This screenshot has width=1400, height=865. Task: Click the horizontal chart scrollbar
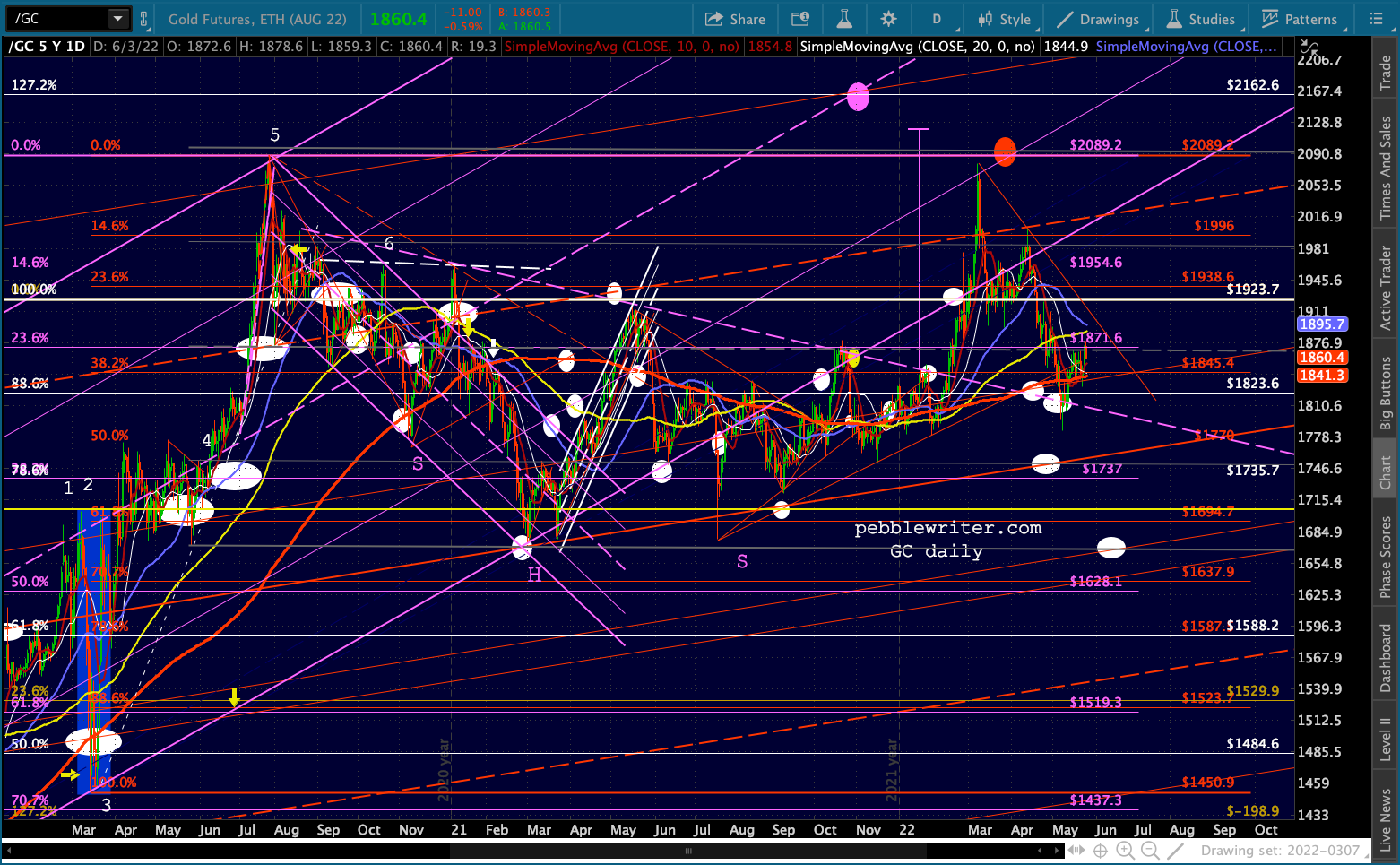coord(688,851)
